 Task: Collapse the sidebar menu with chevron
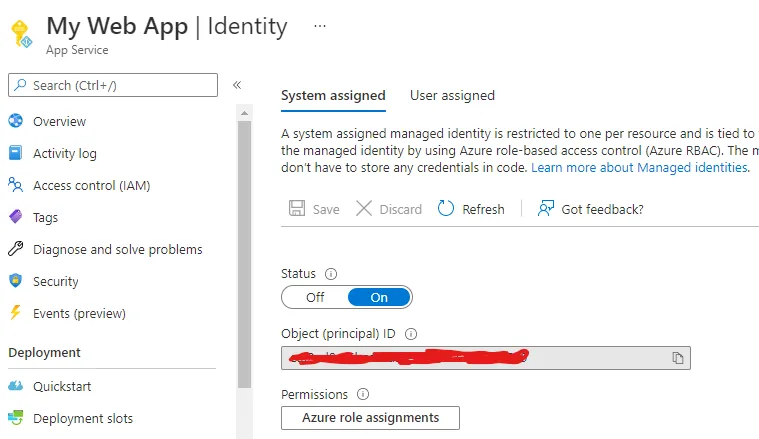[x=237, y=85]
